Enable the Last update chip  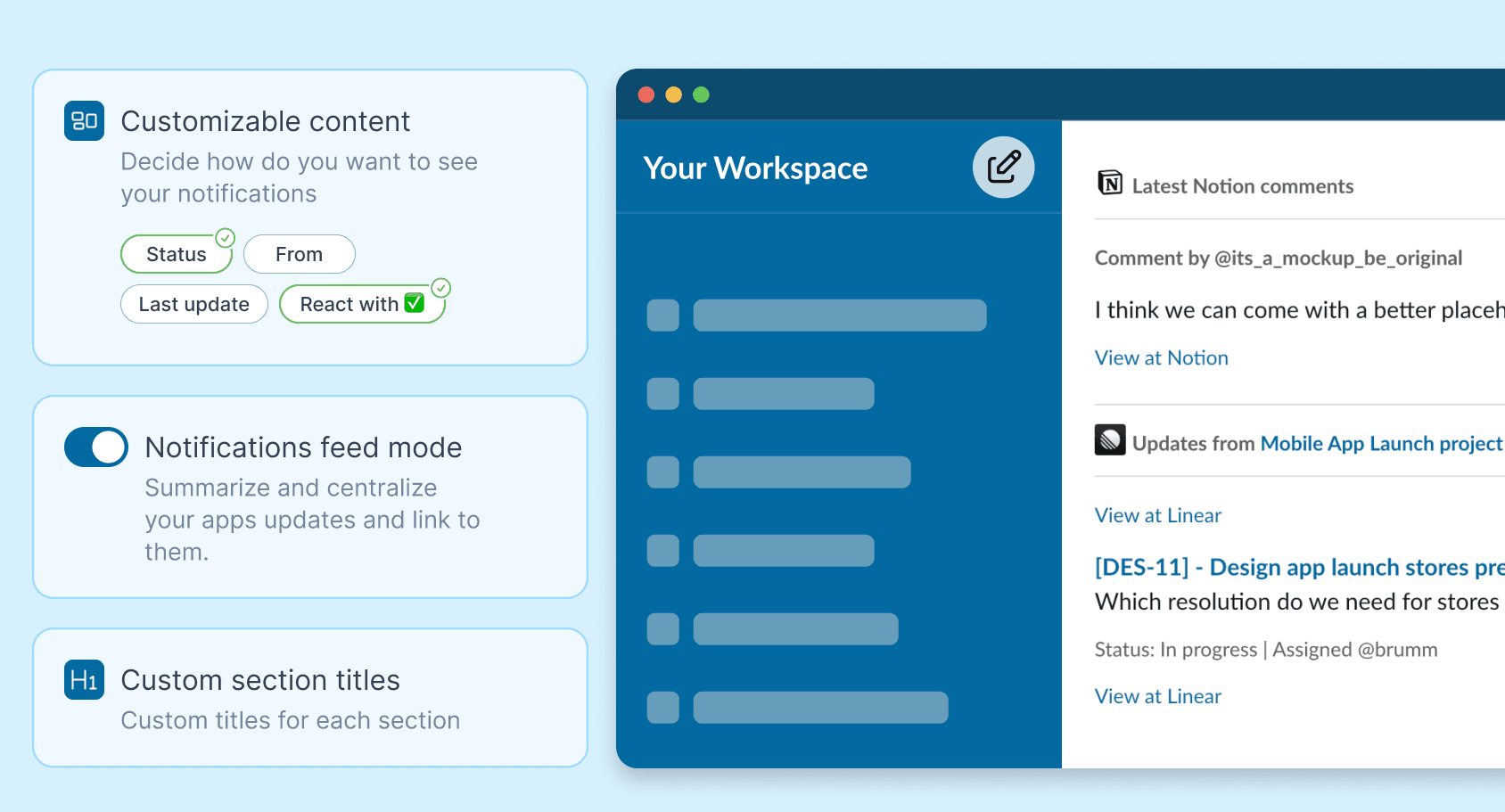click(193, 305)
